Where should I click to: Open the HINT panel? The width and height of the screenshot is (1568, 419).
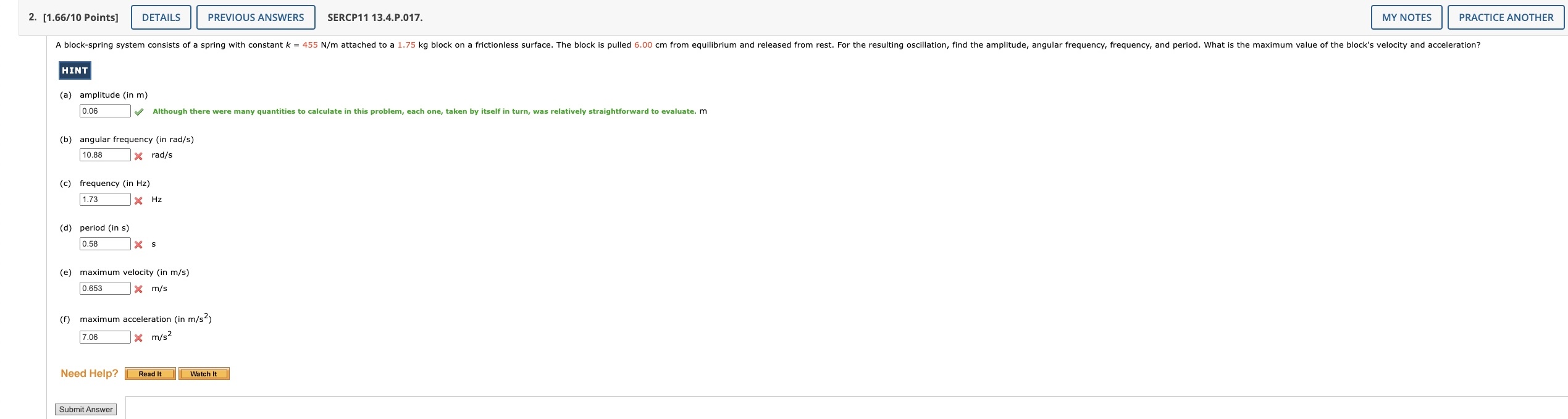click(74, 70)
